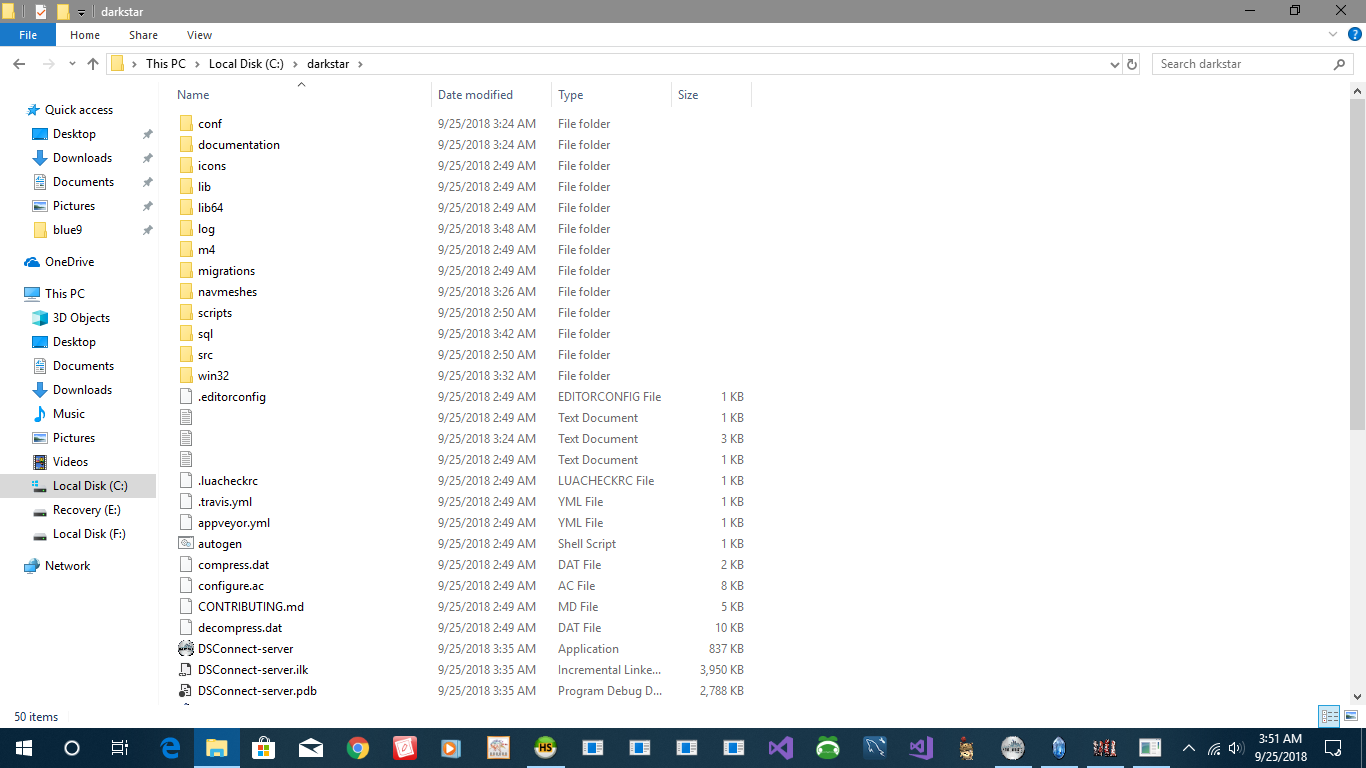The image size is (1366, 768).
Task: Navigate to Local Disk (C:) breadcrumb
Action: [x=246, y=64]
